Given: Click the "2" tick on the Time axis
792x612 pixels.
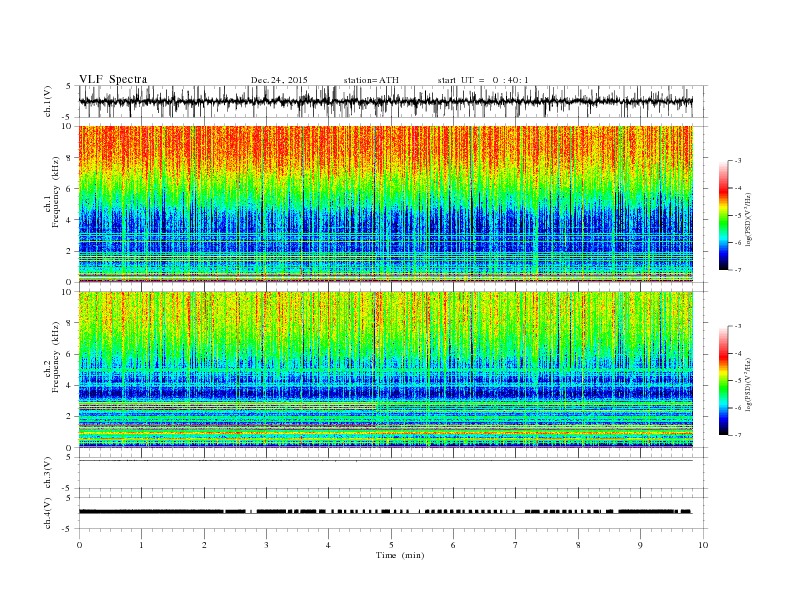Looking at the screenshot, I should 204,545.
